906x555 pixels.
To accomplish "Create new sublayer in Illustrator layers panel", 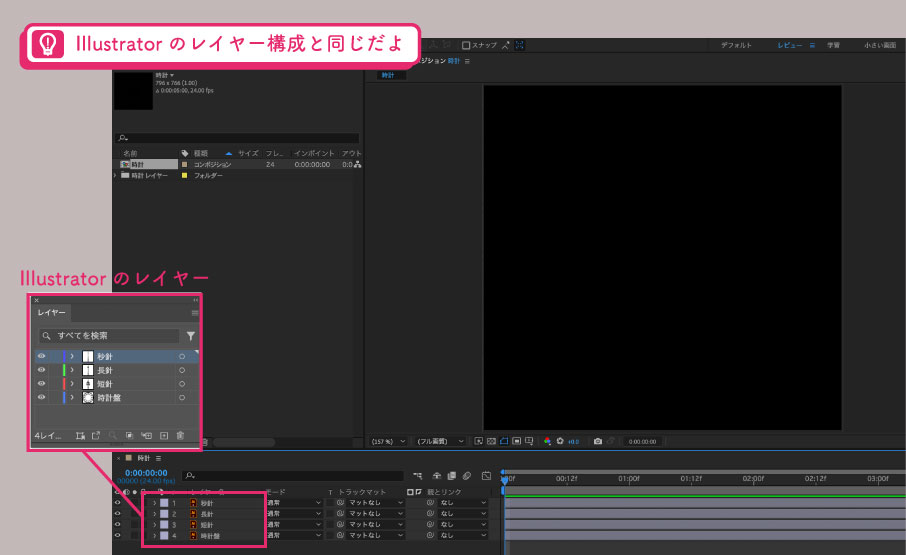I will (x=147, y=435).
